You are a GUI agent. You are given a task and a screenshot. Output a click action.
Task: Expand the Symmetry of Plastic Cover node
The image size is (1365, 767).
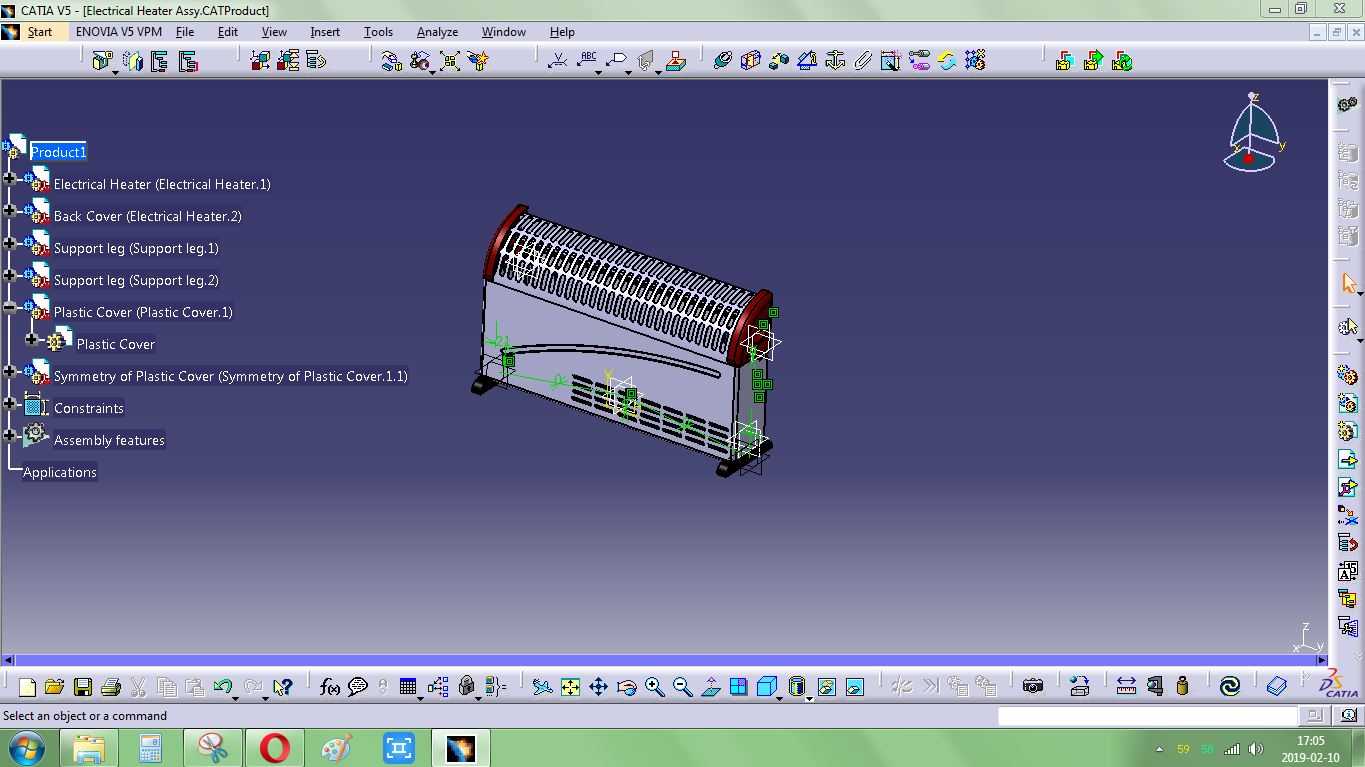tap(10, 371)
